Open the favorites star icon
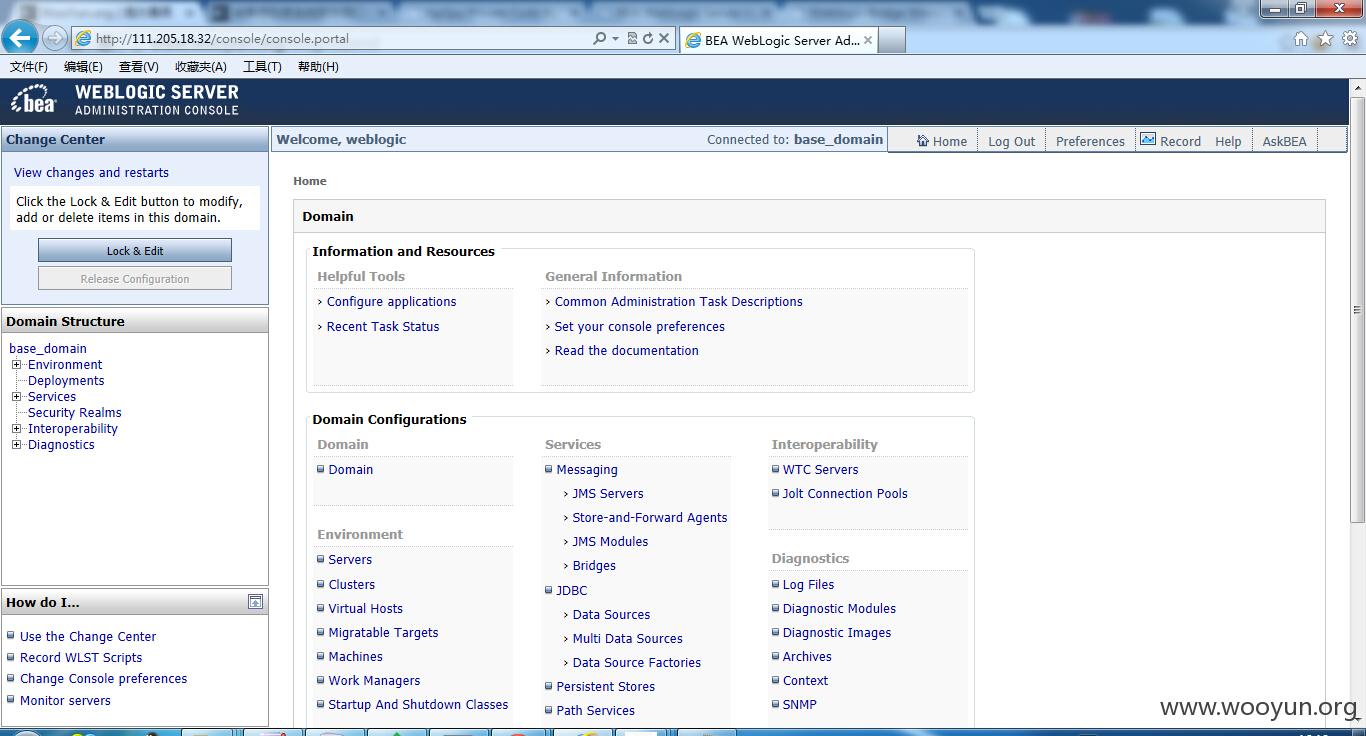Screen dimensions: 1366x736 [x=1325, y=39]
